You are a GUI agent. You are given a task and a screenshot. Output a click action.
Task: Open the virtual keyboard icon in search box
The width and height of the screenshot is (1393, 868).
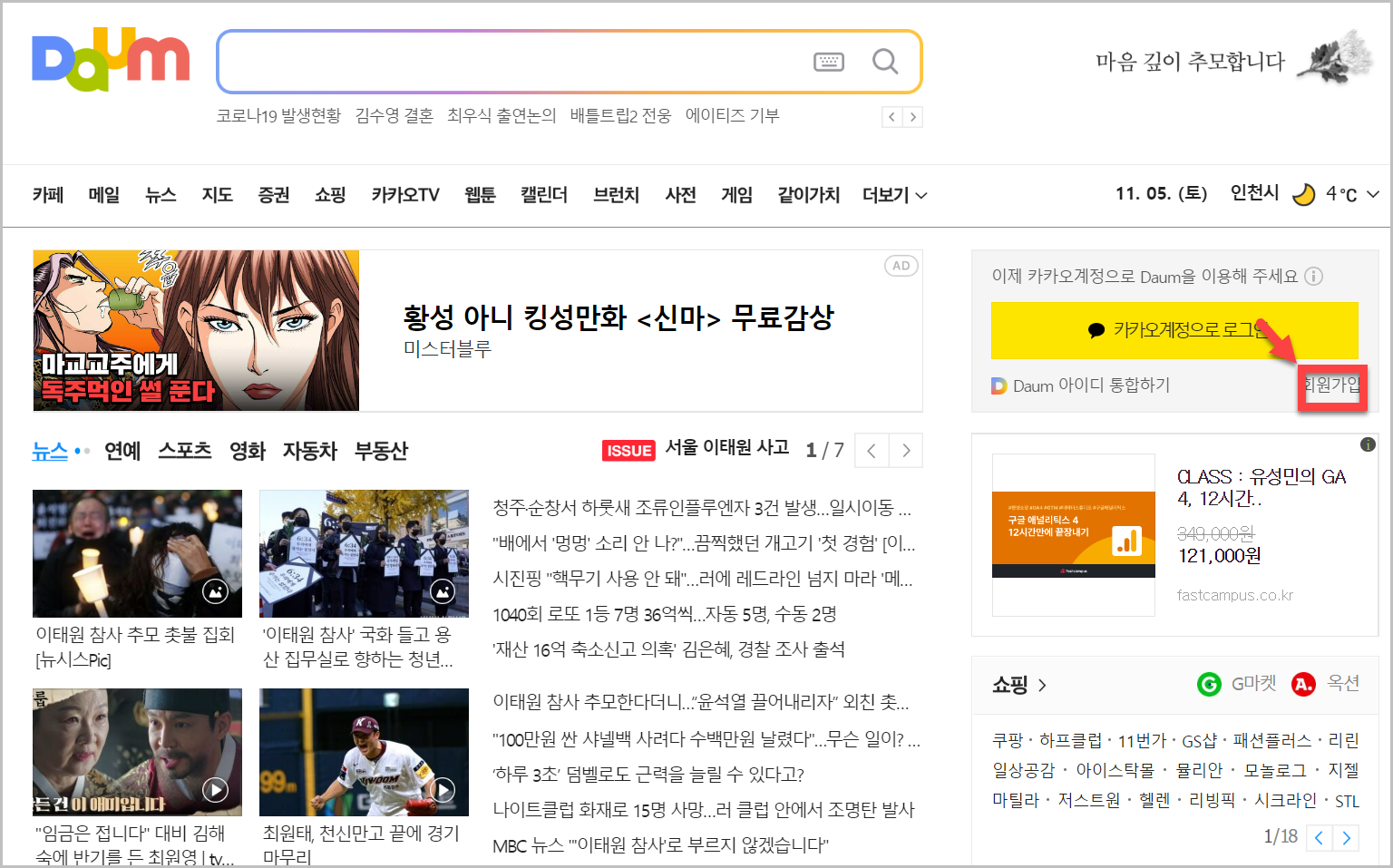(829, 62)
